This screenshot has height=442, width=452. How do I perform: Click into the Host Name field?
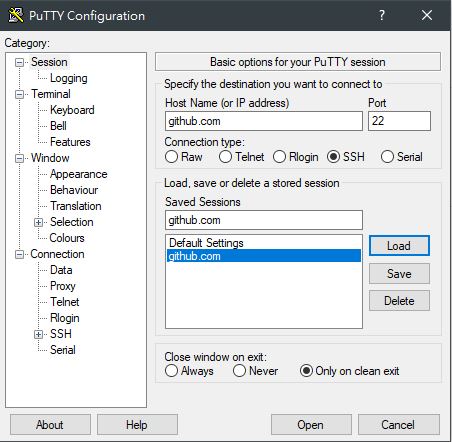pos(264,121)
